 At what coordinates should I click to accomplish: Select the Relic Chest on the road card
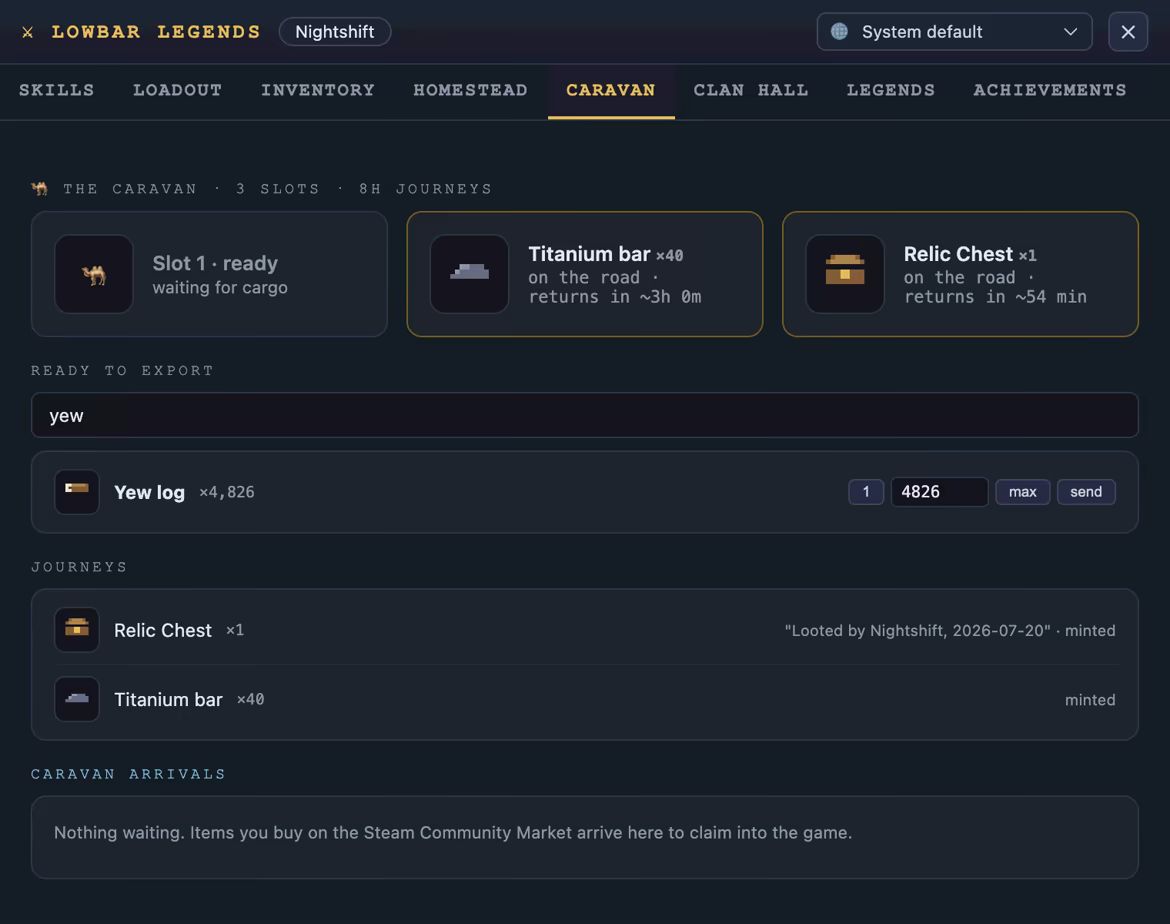click(960, 274)
